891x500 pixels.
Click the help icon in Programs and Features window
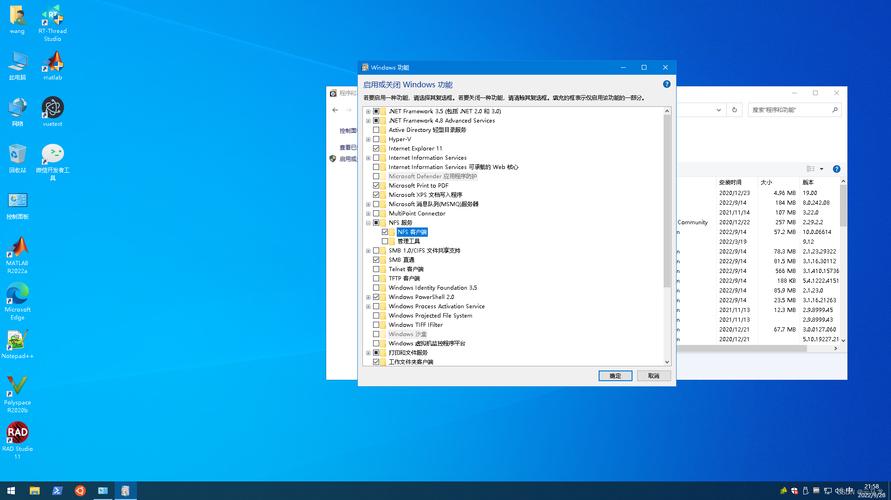point(836,169)
